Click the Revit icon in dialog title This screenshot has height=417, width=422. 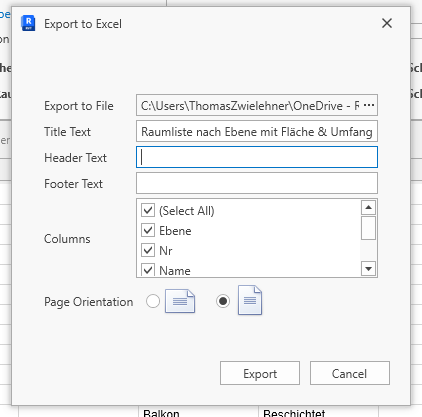28,23
